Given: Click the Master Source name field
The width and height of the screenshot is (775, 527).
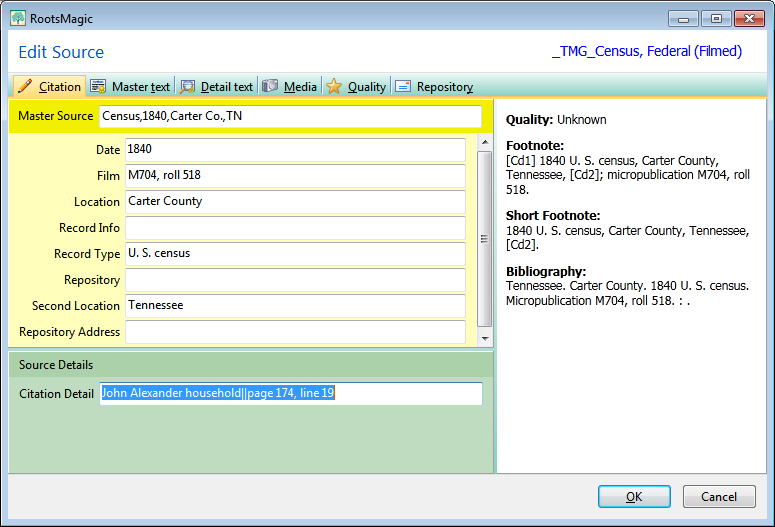Looking at the screenshot, I should click(290, 116).
